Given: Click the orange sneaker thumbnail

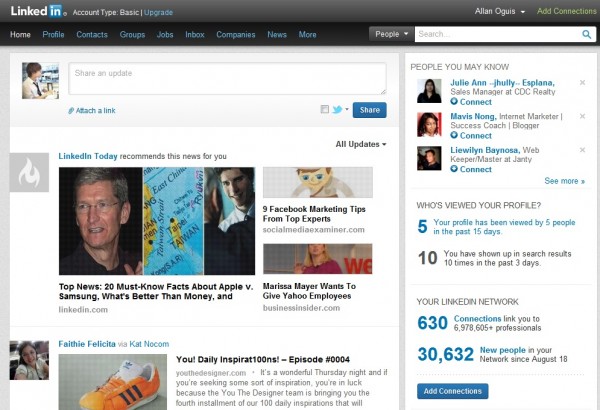Looking at the screenshot, I should 112,382.
